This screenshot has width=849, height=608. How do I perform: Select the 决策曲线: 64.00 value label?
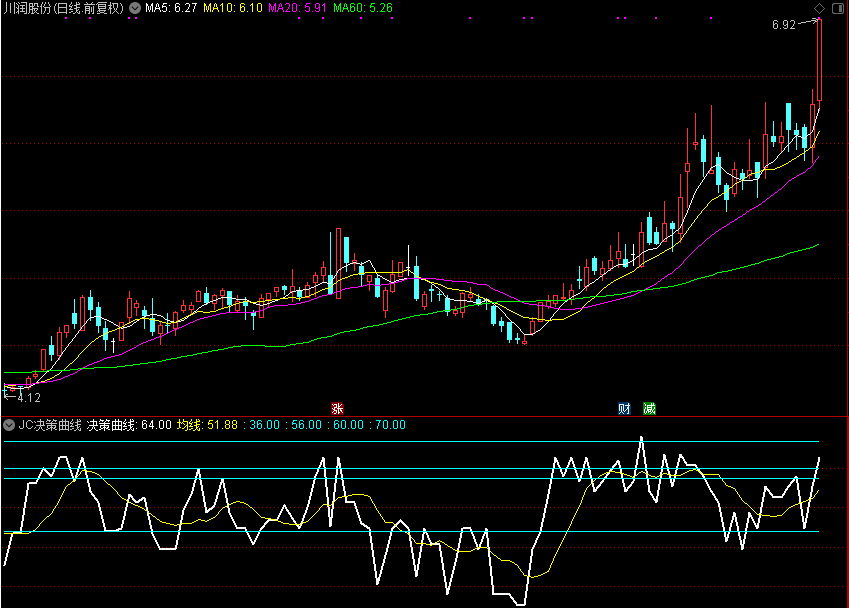(x=129, y=425)
